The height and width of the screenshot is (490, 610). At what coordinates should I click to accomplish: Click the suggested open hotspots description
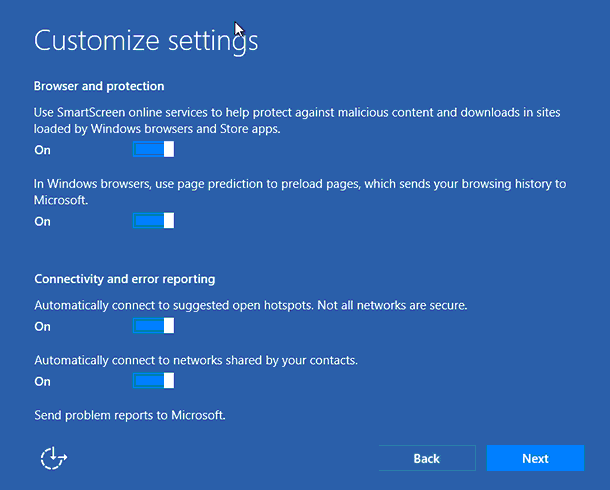tap(251, 305)
